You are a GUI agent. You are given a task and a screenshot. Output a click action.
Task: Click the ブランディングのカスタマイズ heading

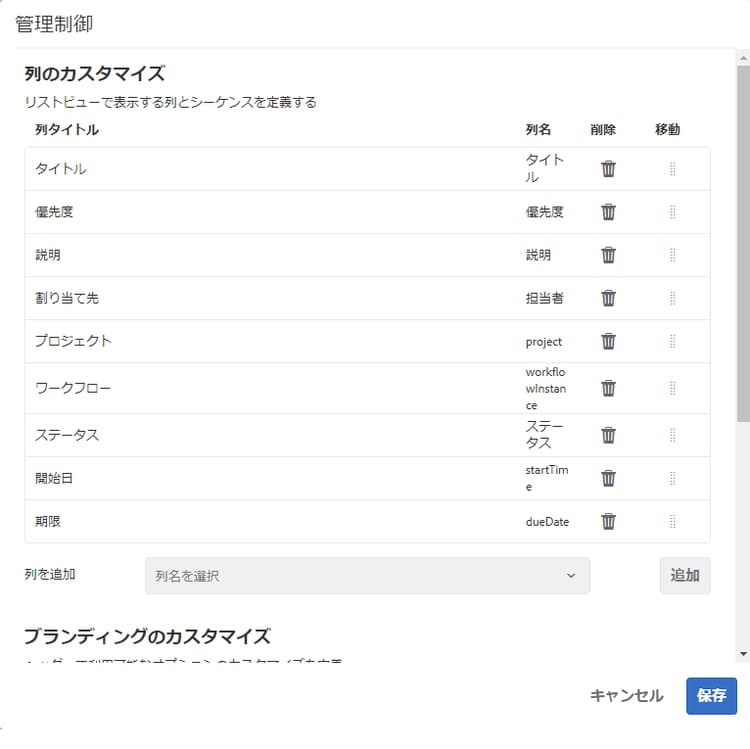tap(147, 637)
